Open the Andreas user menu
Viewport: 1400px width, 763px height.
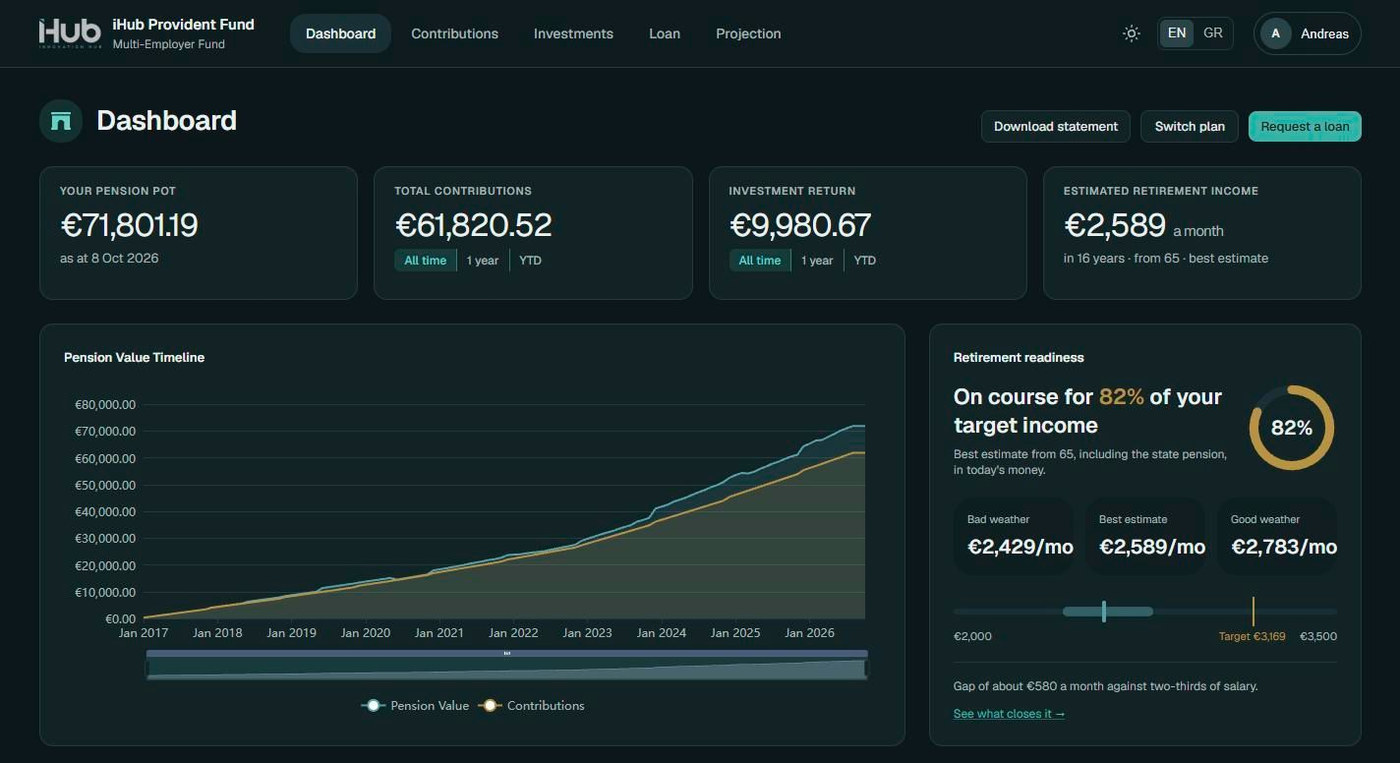pyautogui.click(x=1307, y=33)
